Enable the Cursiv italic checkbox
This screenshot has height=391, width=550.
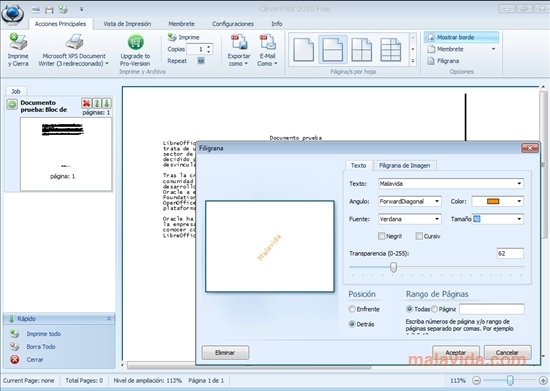(419, 236)
